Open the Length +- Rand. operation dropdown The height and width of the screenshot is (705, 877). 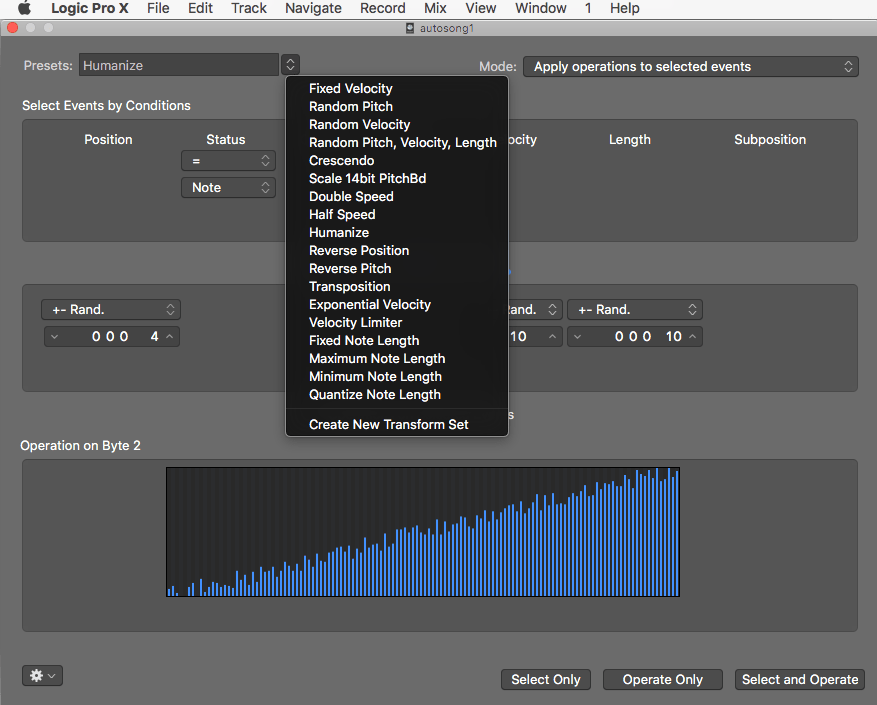(635, 309)
